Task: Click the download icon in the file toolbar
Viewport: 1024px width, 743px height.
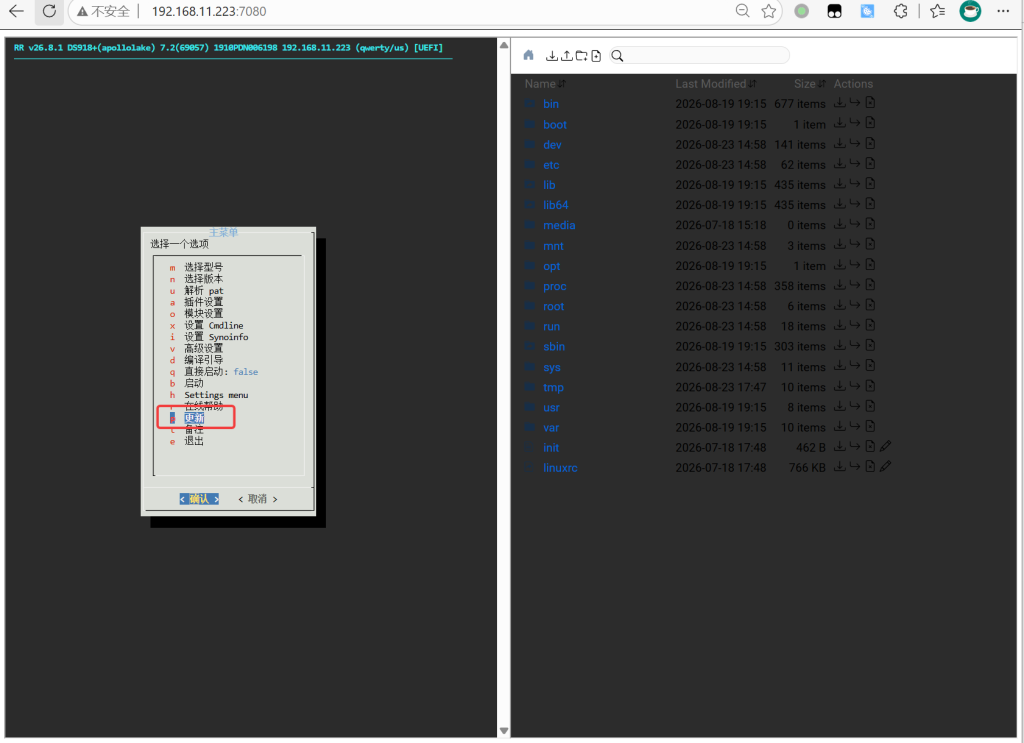Action: coord(552,56)
